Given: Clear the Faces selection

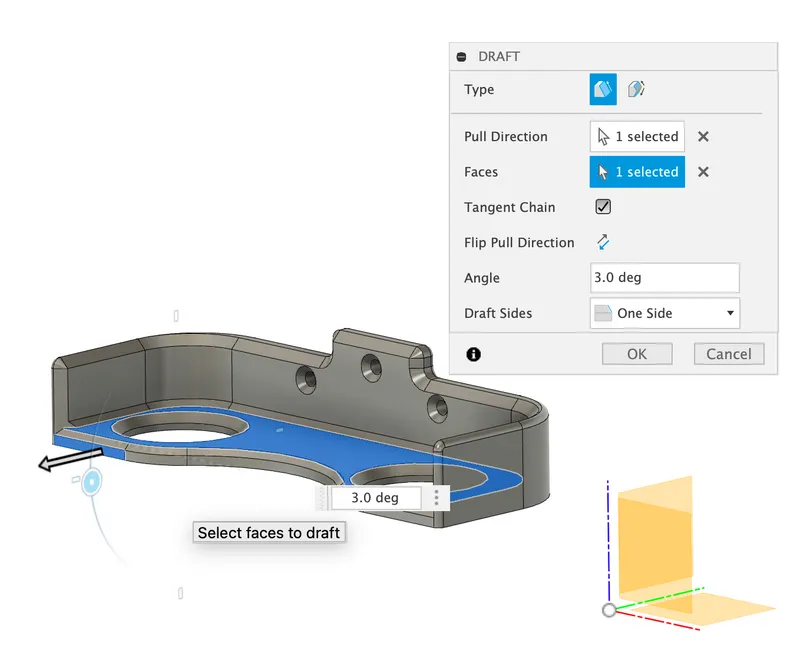Looking at the screenshot, I should click(x=703, y=172).
